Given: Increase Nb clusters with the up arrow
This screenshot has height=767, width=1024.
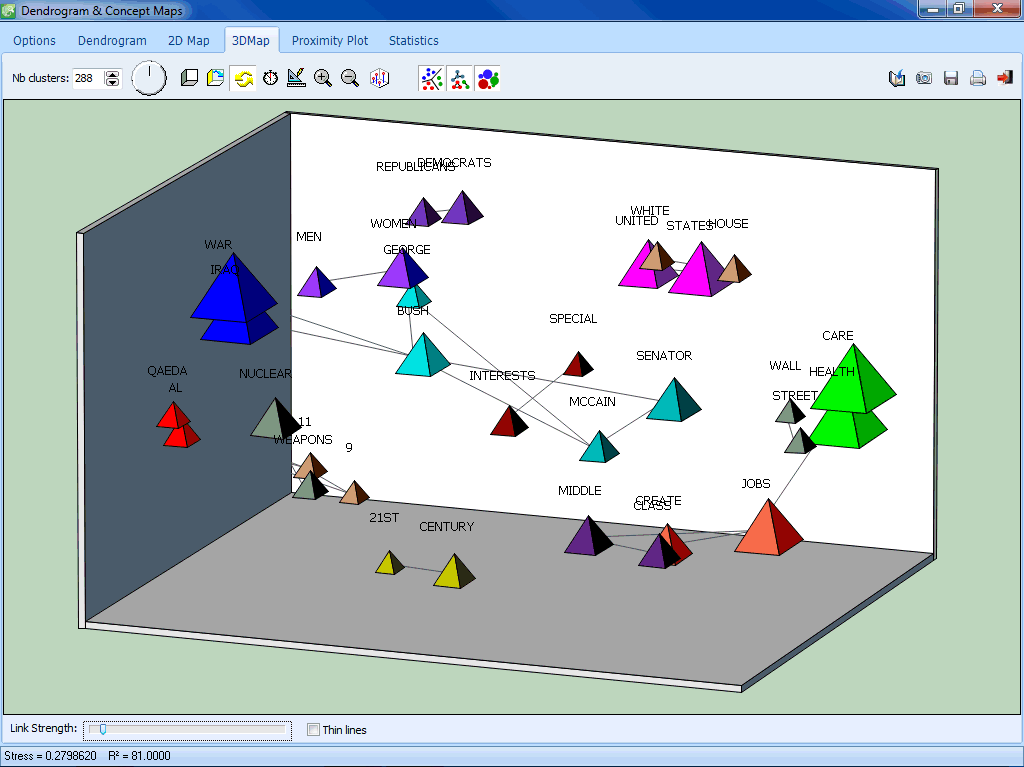Looking at the screenshot, I should coord(113,74).
